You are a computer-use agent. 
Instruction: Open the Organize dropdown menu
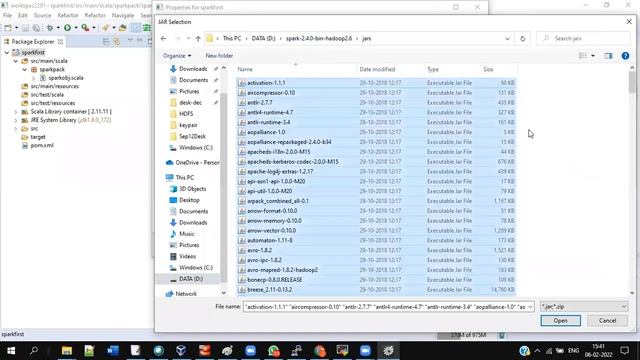click(x=177, y=56)
